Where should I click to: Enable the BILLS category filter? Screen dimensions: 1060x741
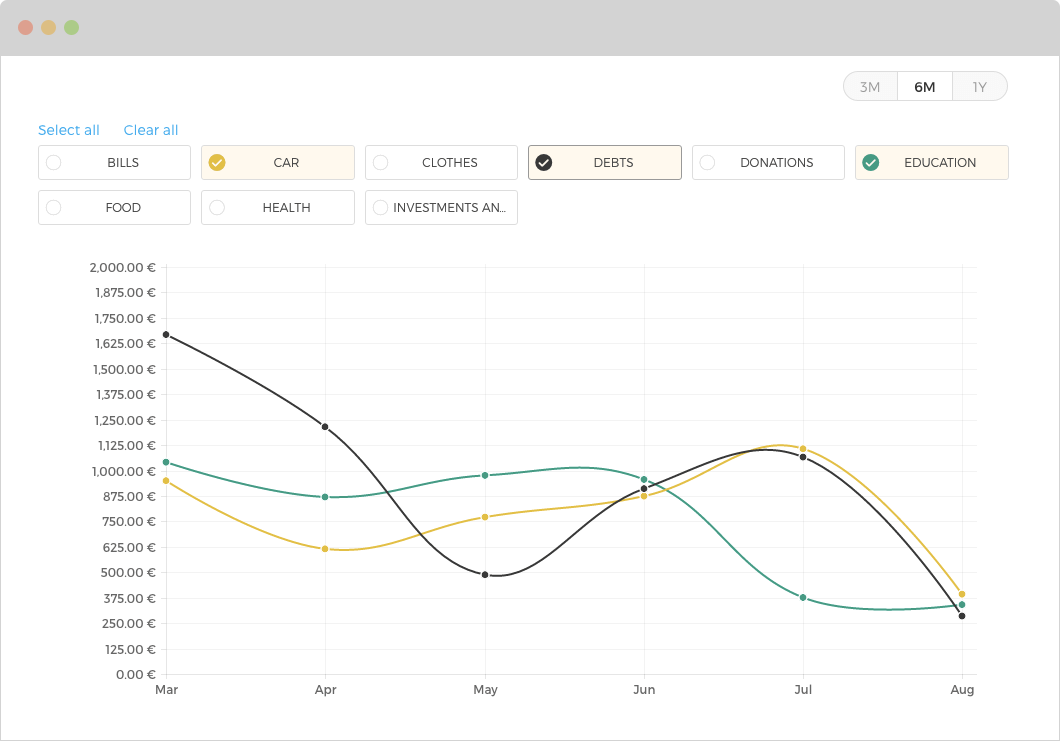114,162
